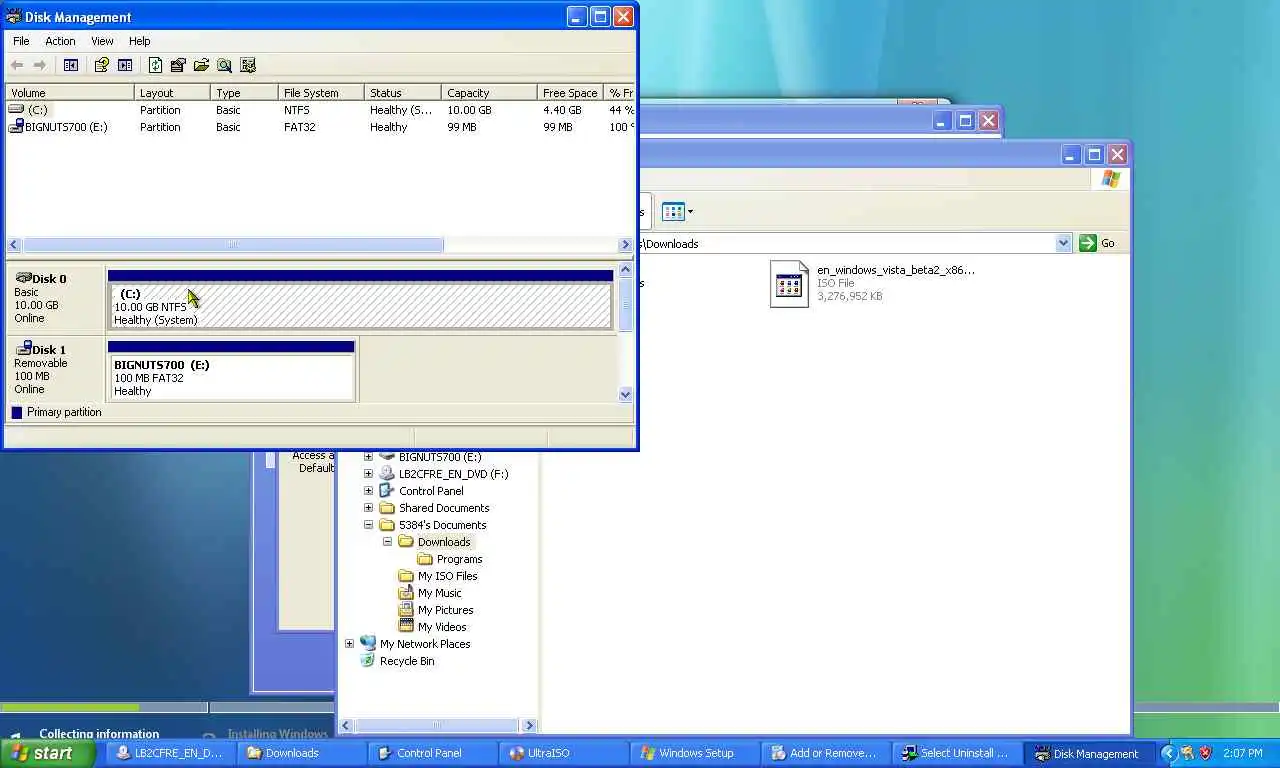Click the removable drive icon beside BIGNUTS700 volume row

(x=16, y=127)
